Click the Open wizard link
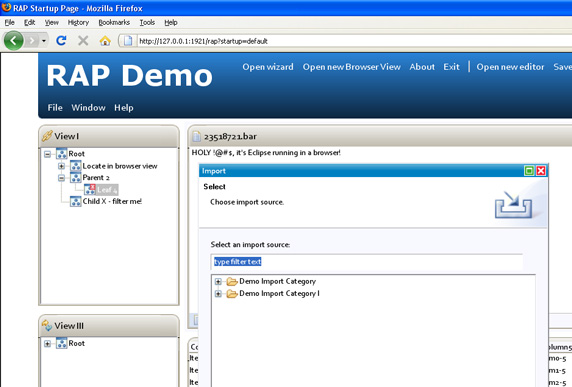Viewport: 572px width, 387px height. [268, 67]
